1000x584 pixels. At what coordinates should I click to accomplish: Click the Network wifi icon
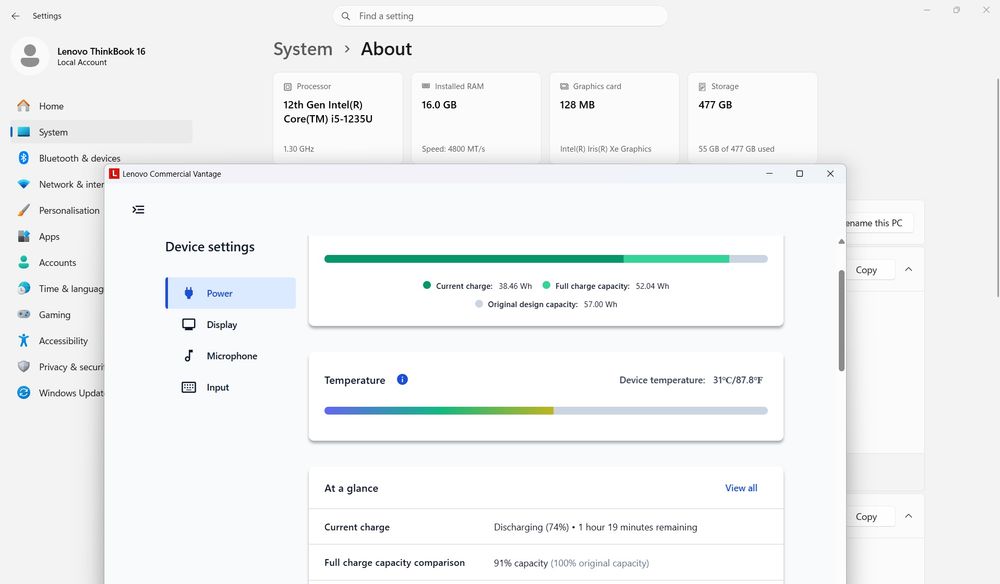24,184
